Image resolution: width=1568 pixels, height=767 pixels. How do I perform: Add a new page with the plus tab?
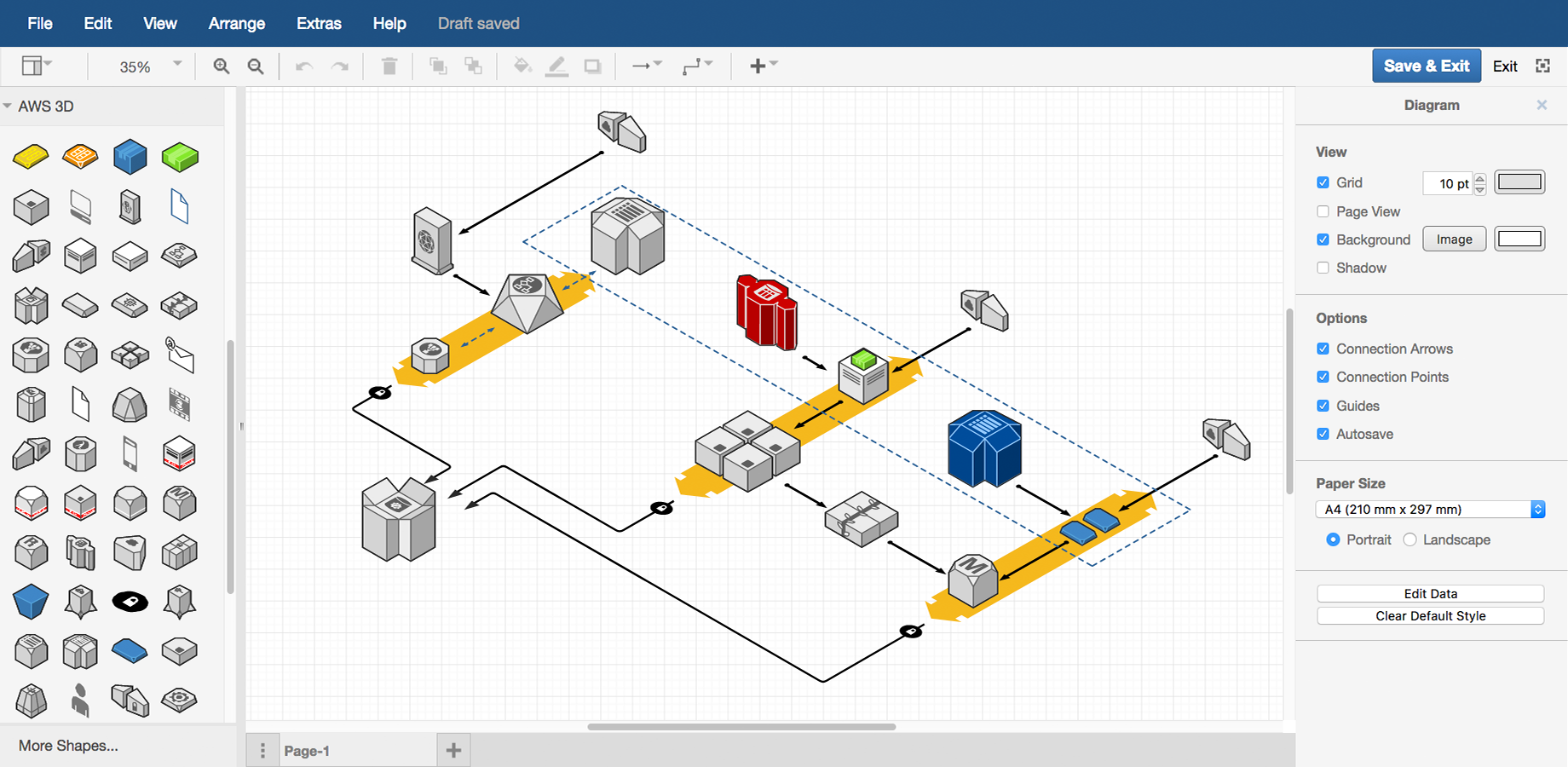[453, 750]
